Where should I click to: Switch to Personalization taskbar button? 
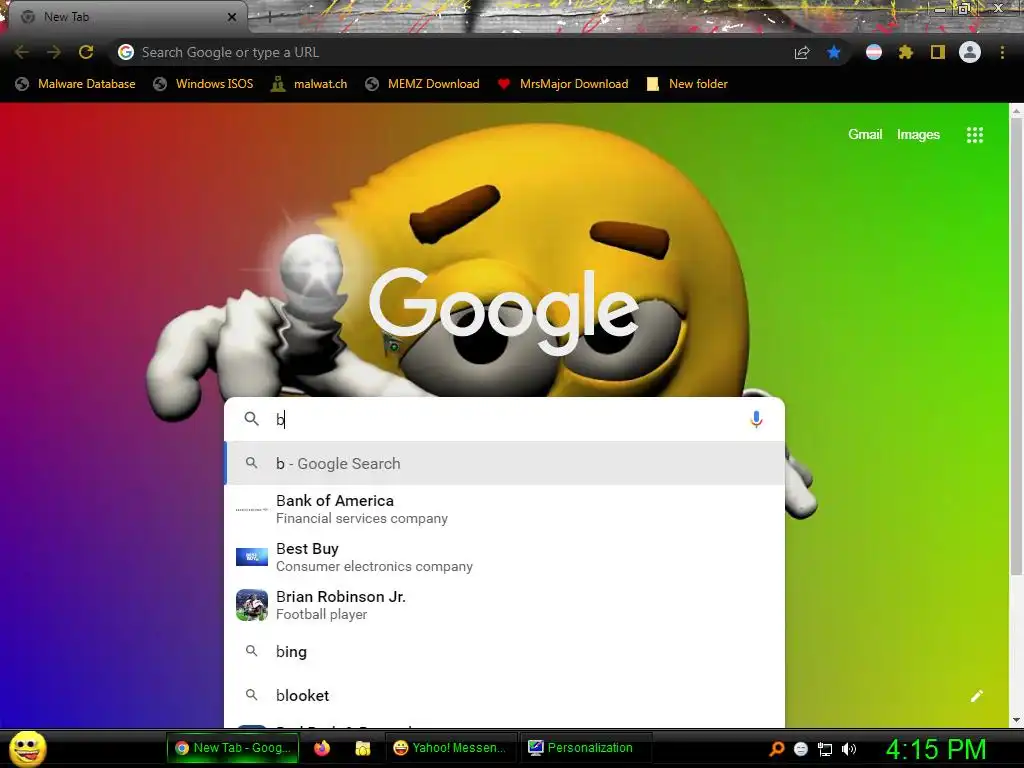click(584, 748)
